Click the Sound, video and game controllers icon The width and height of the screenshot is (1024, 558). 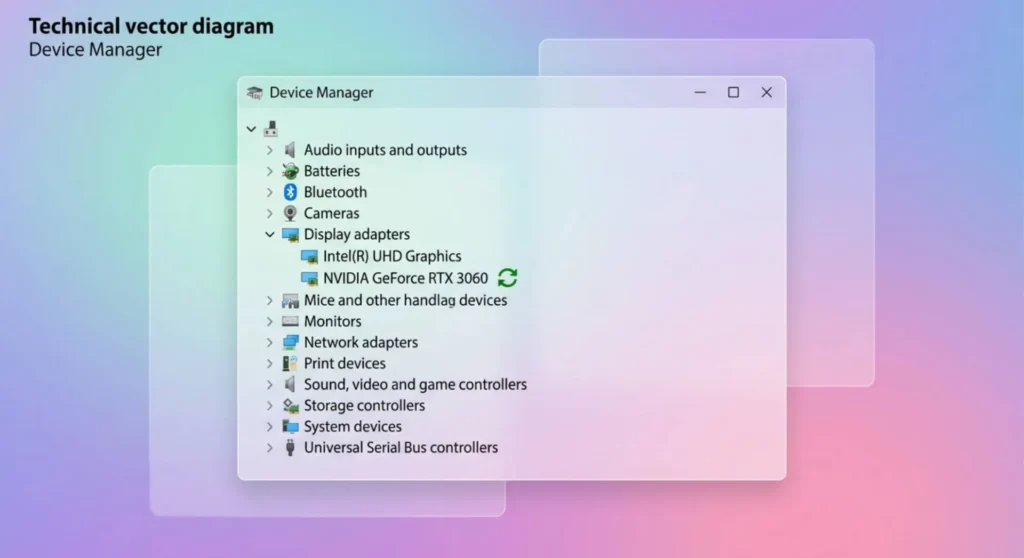tap(290, 384)
